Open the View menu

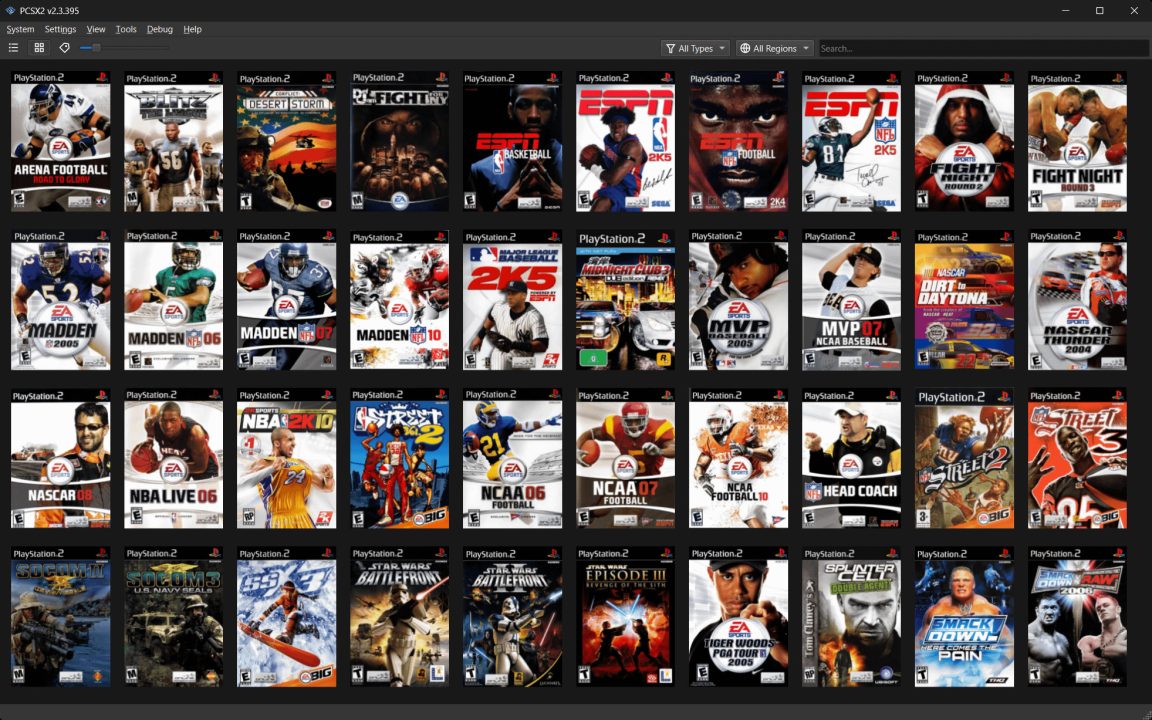point(96,29)
